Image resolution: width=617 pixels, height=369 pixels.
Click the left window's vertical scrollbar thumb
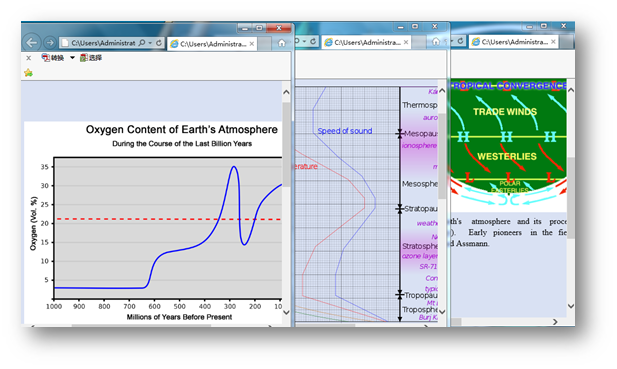(286, 144)
